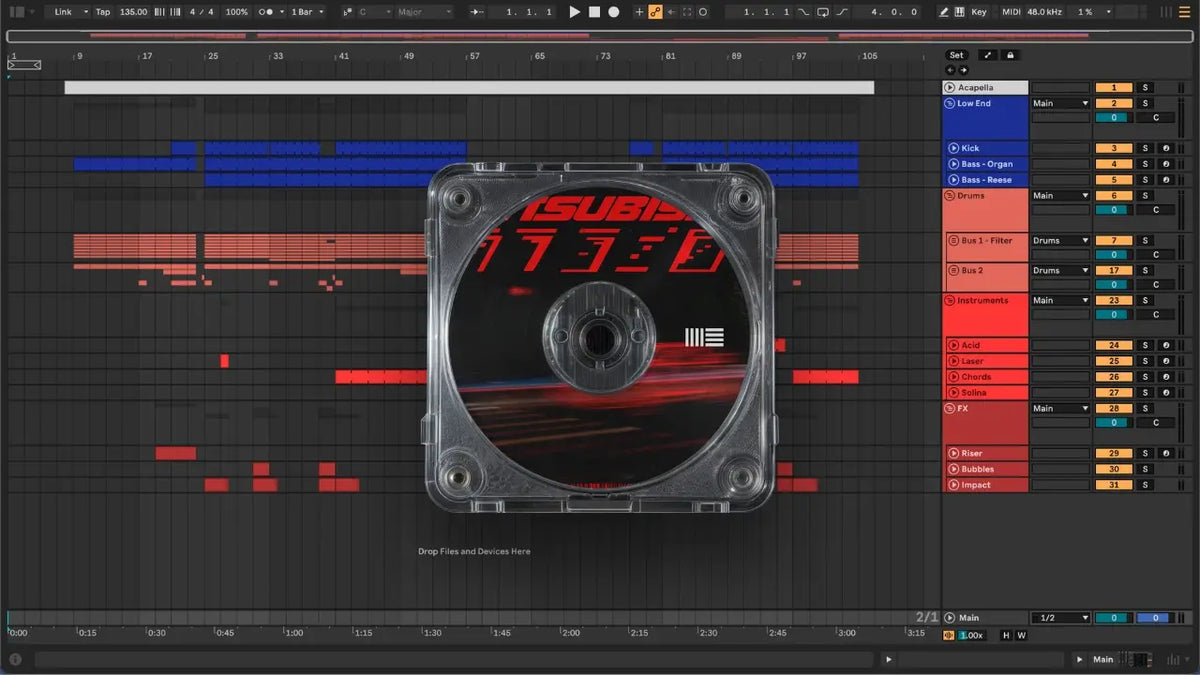This screenshot has width=1200, height=675.
Task: Open Bus 1 - Filter output routing dropdown
Action: (1060, 240)
